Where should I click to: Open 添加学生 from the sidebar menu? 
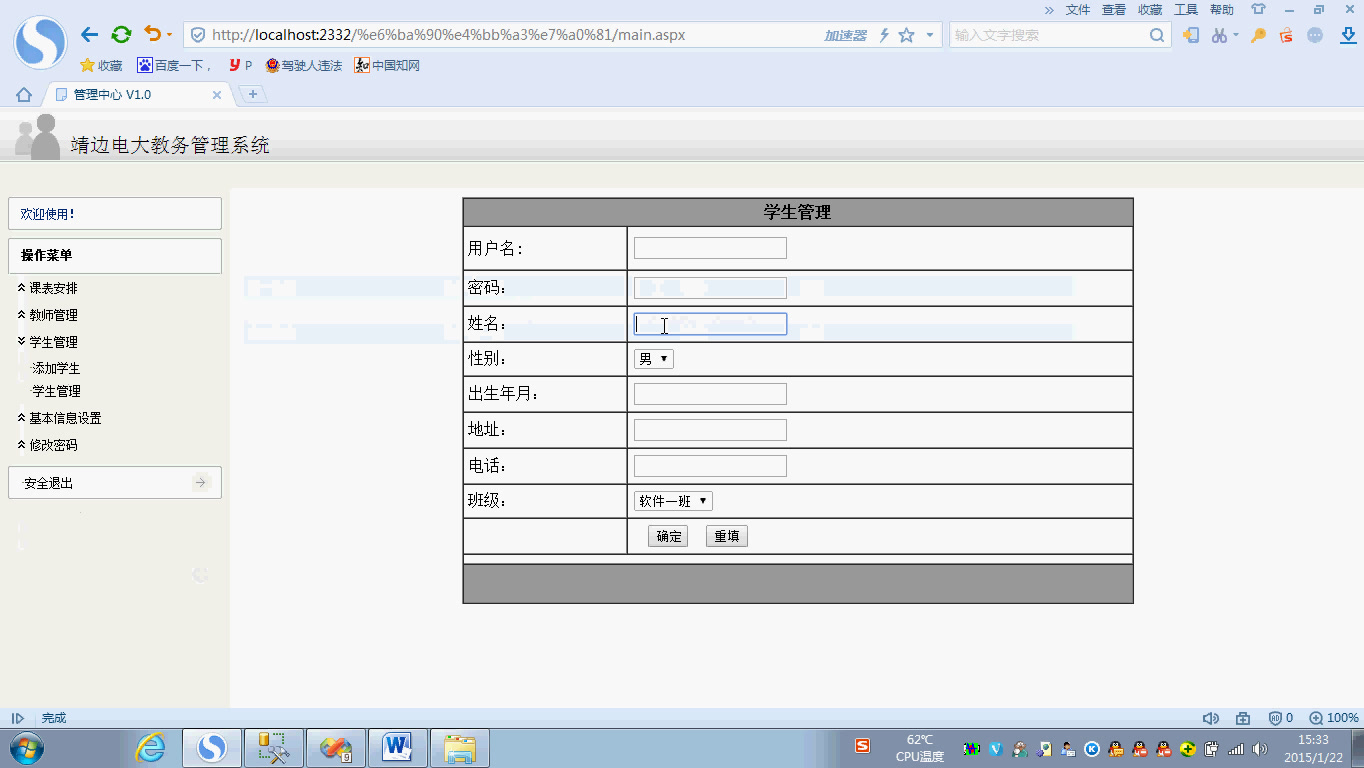coord(55,368)
